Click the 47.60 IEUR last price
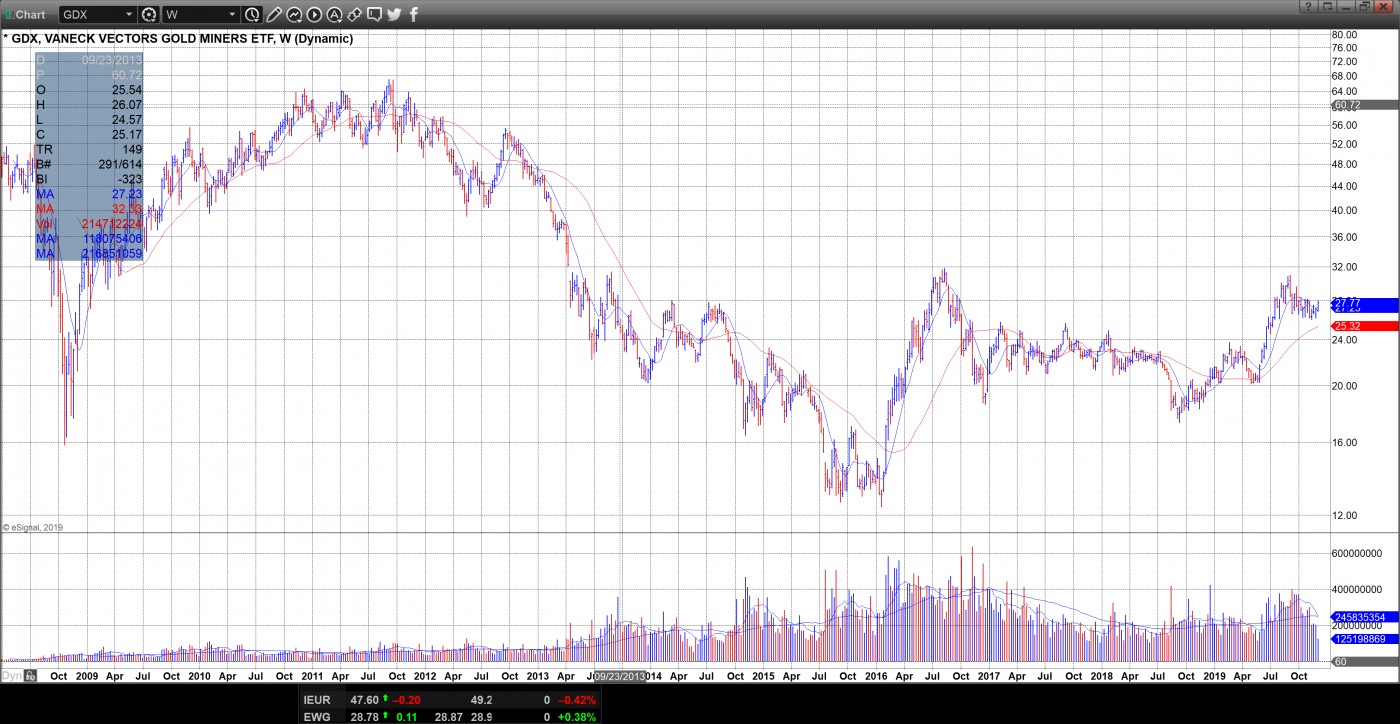Image resolution: width=1400 pixels, height=724 pixels. [364, 700]
